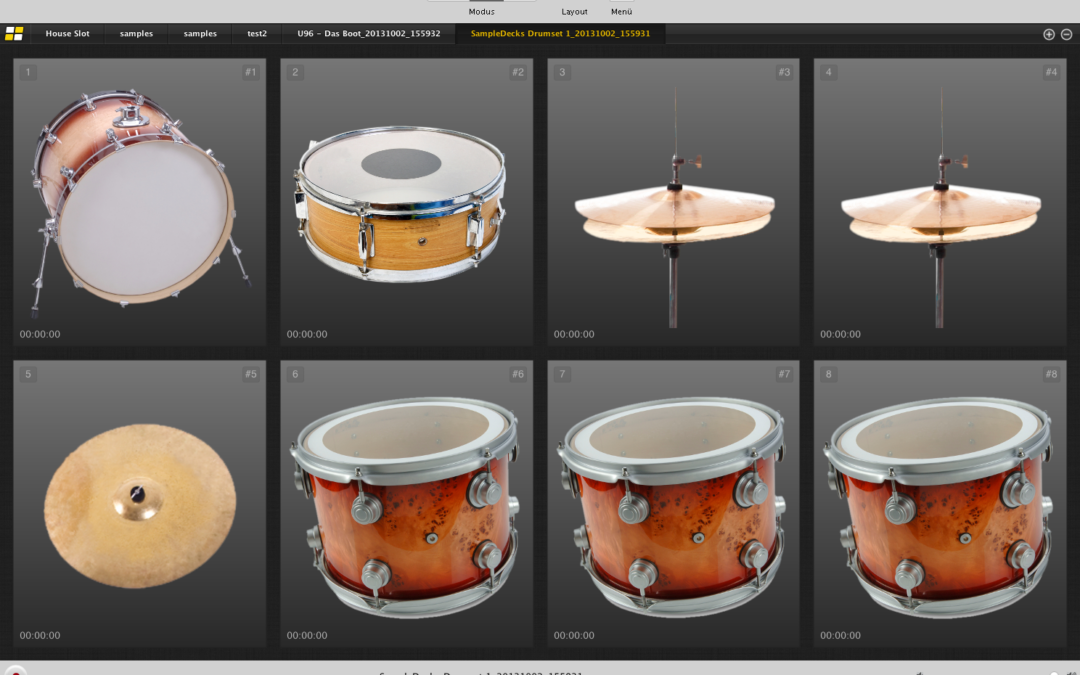This screenshot has width=1080, height=675.
Task: Play the tom drum on pad 6
Action: coord(406,507)
